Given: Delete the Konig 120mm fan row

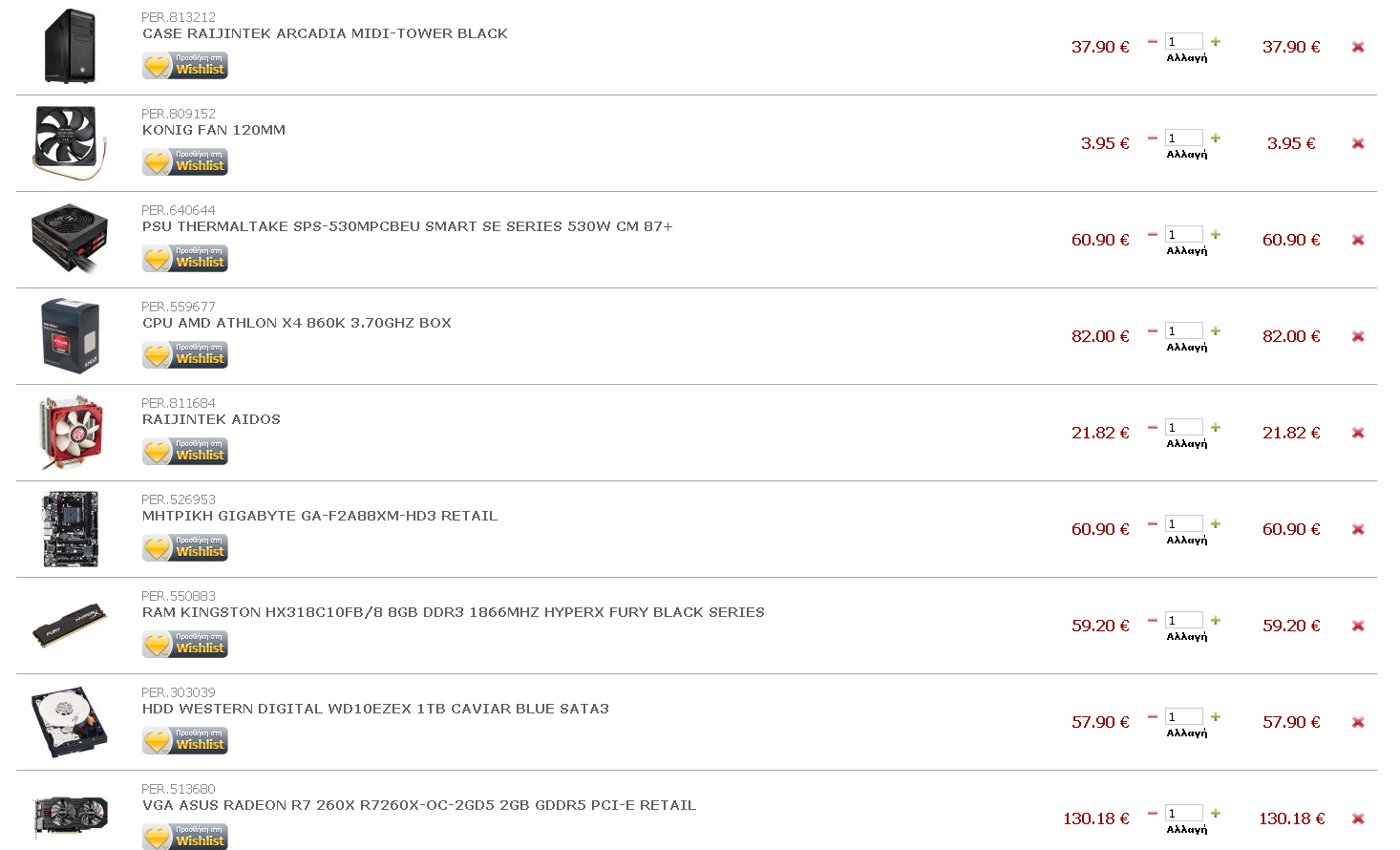Looking at the screenshot, I should (1358, 143).
